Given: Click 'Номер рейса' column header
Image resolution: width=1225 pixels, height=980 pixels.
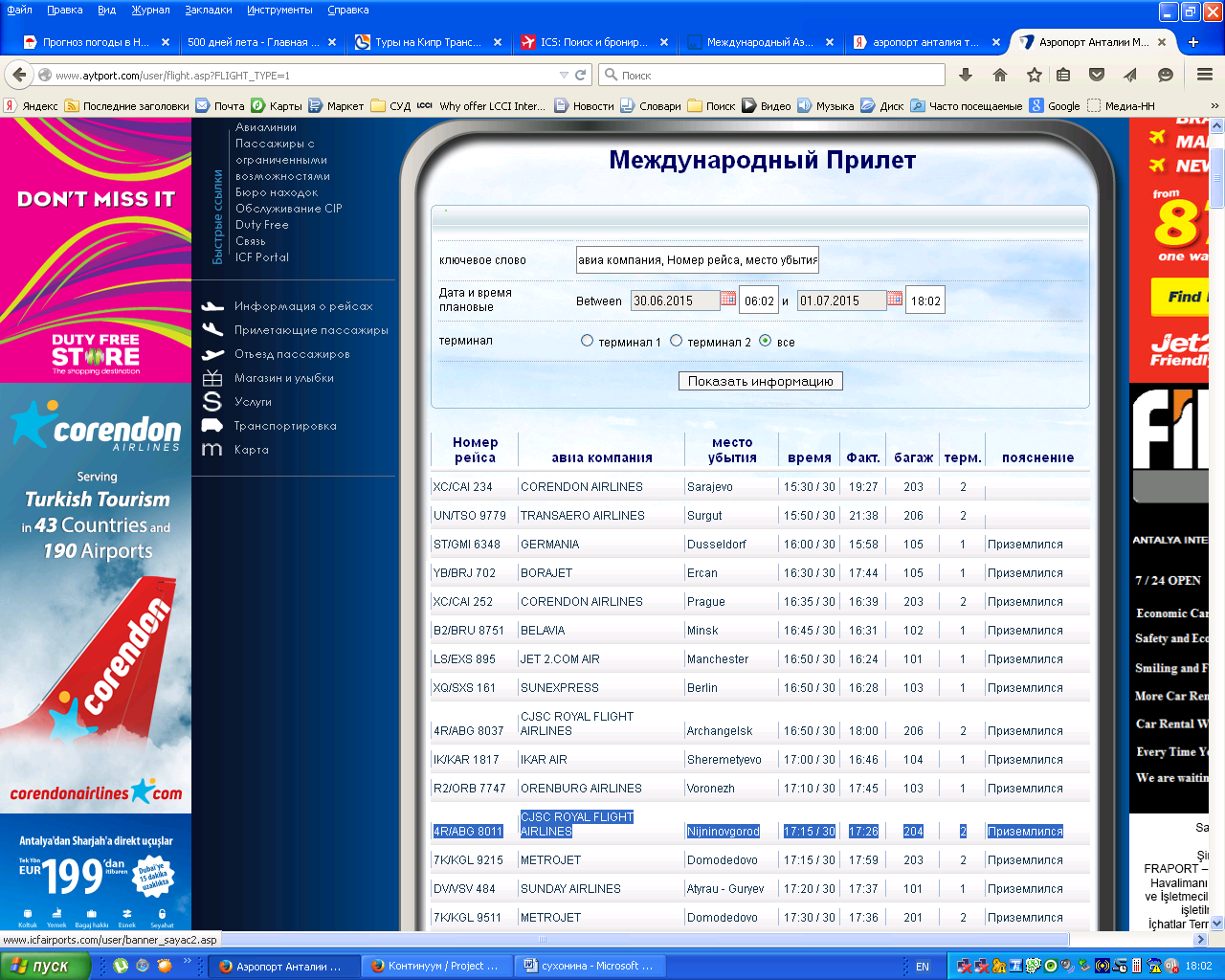Looking at the screenshot, I should click(x=476, y=450).
